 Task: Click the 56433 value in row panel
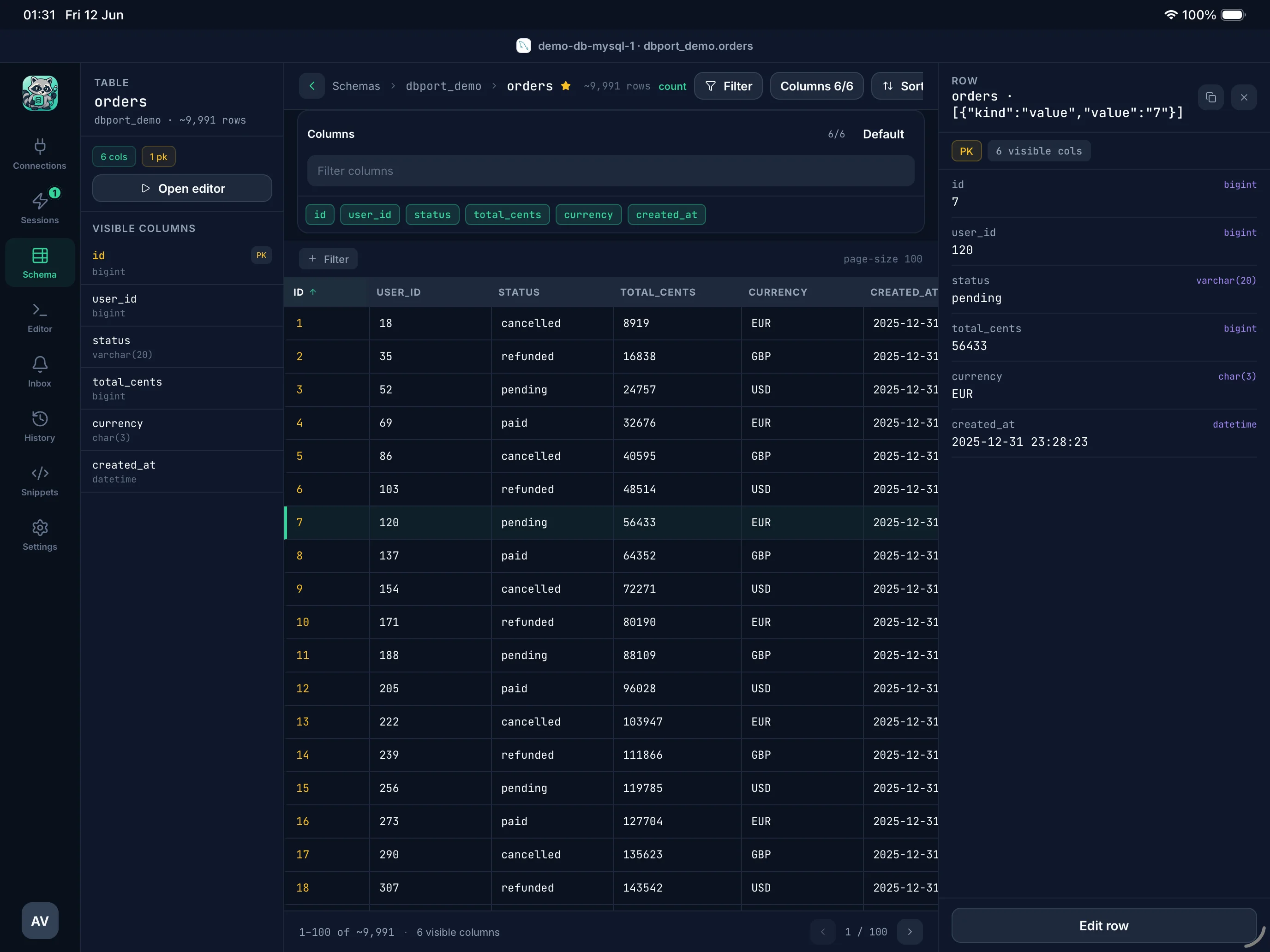pos(969,346)
